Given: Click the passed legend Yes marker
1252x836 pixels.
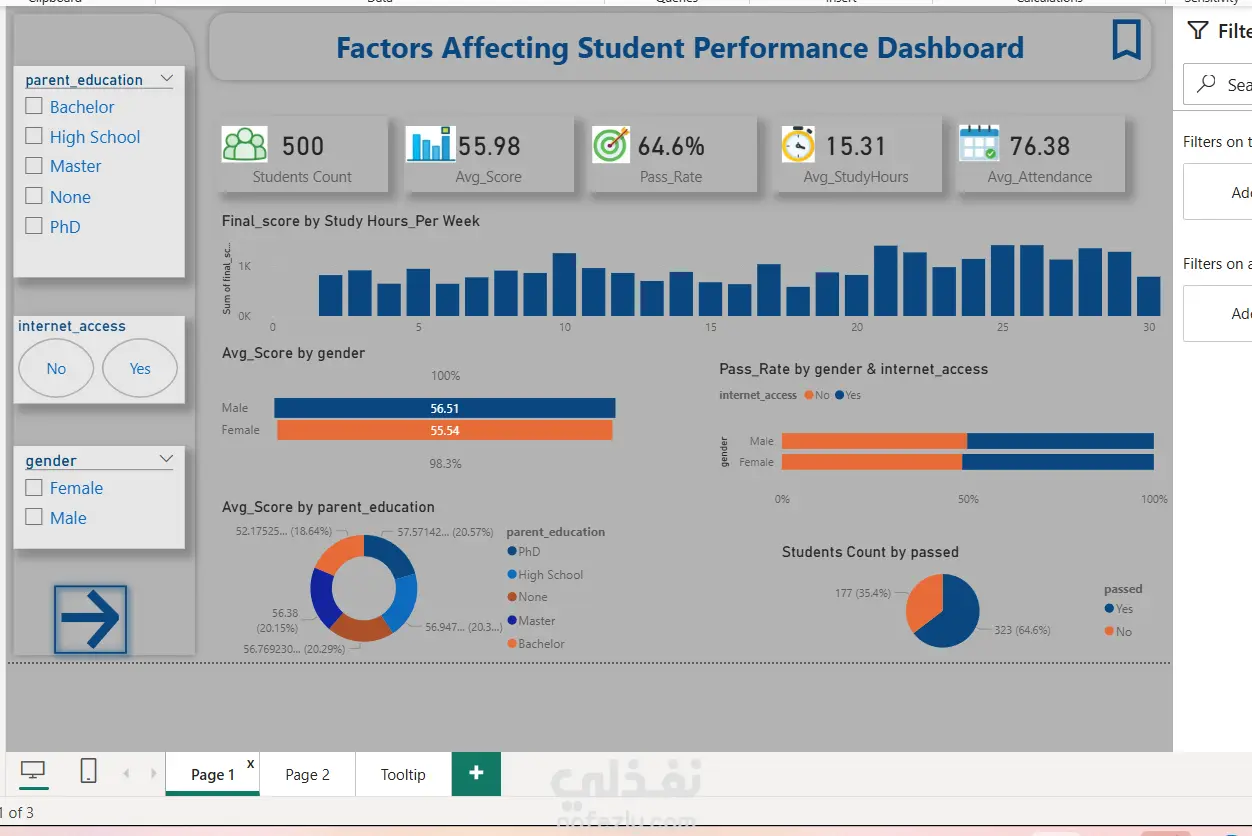Looking at the screenshot, I should pos(1109,608).
